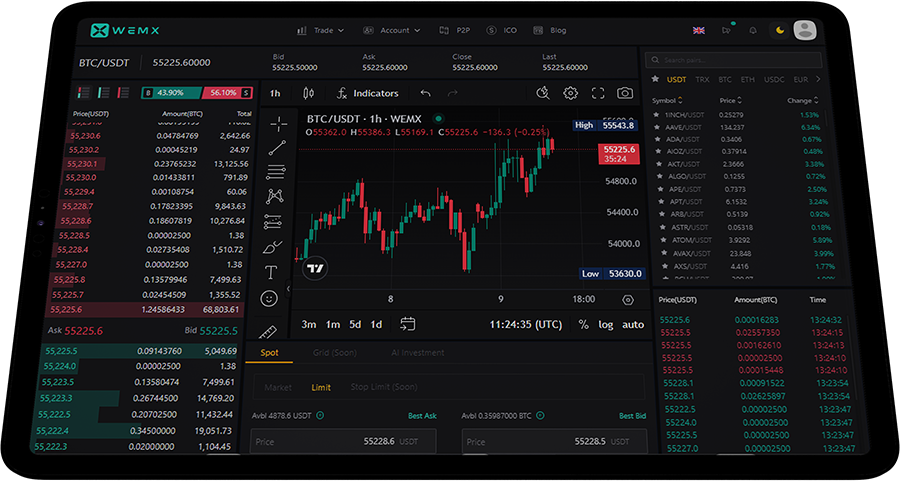Open the ICO page

(502, 30)
